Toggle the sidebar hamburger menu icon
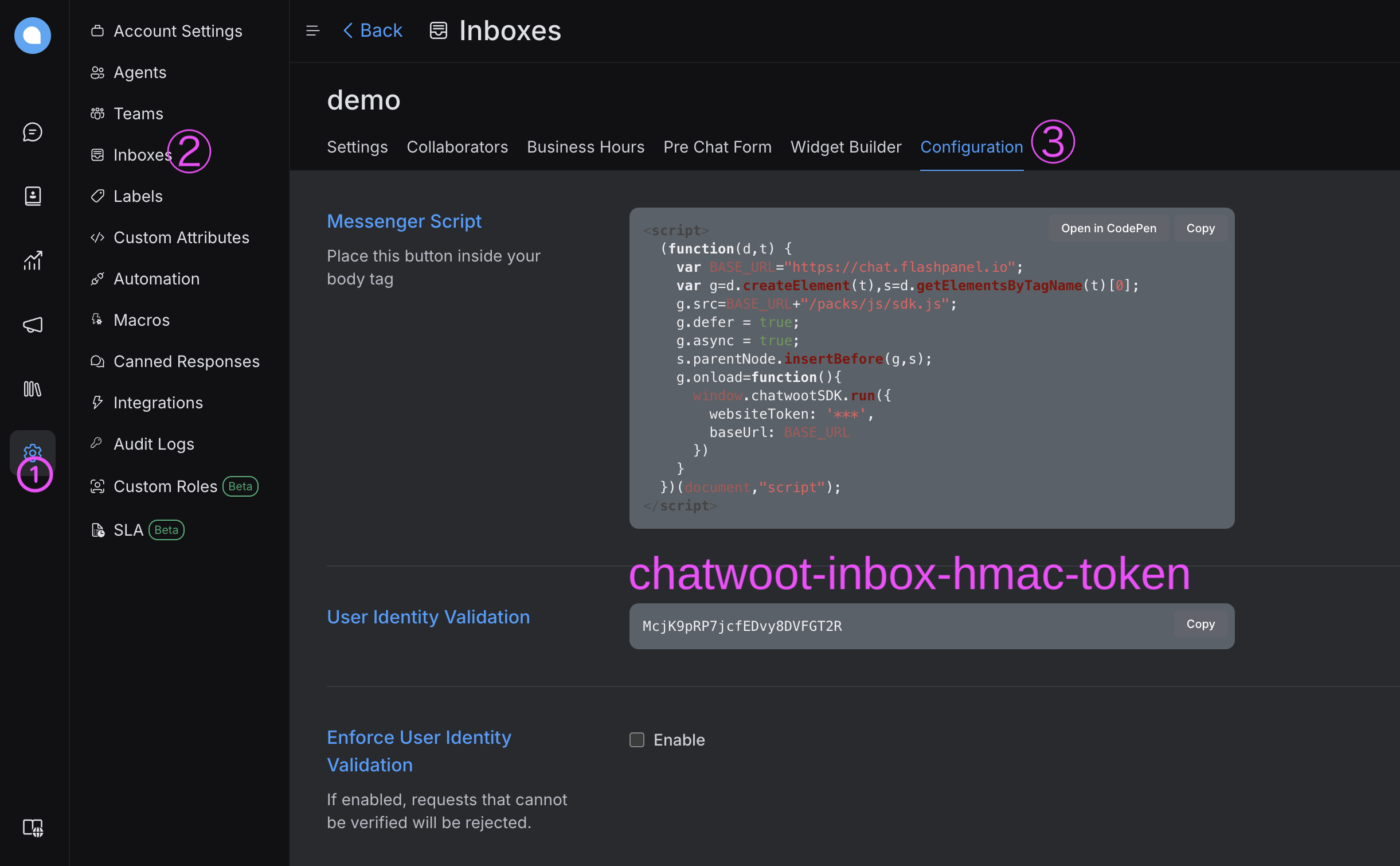 coord(312,30)
